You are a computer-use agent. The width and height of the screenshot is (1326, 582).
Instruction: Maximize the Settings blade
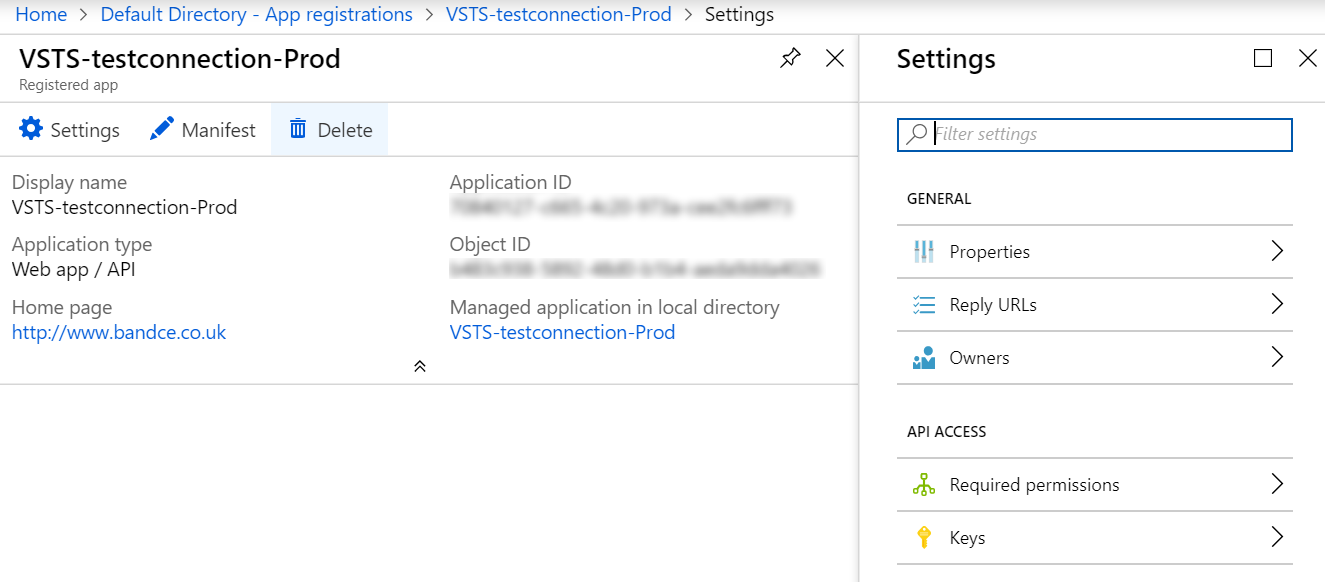point(1263,58)
